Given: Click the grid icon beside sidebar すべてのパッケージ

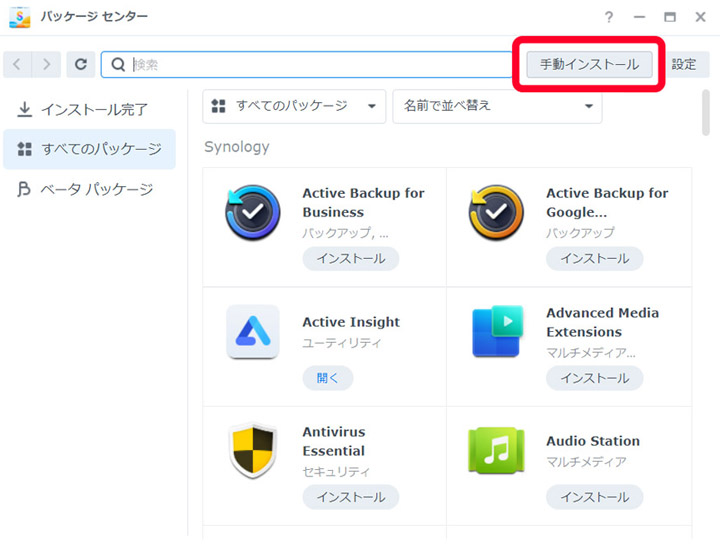Looking at the screenshot, I should click(24, 149).
